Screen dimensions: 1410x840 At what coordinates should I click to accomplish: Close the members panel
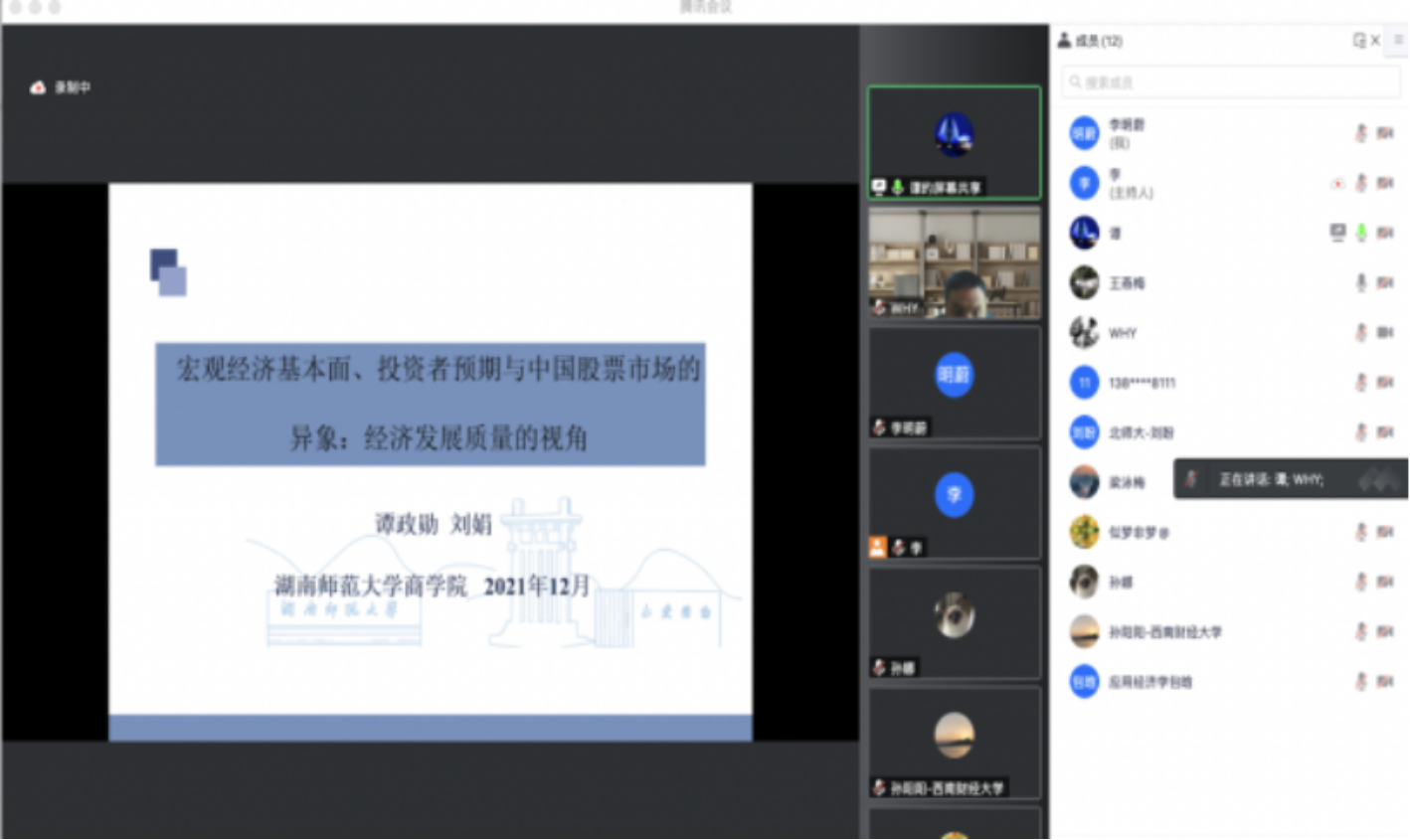1375,41
